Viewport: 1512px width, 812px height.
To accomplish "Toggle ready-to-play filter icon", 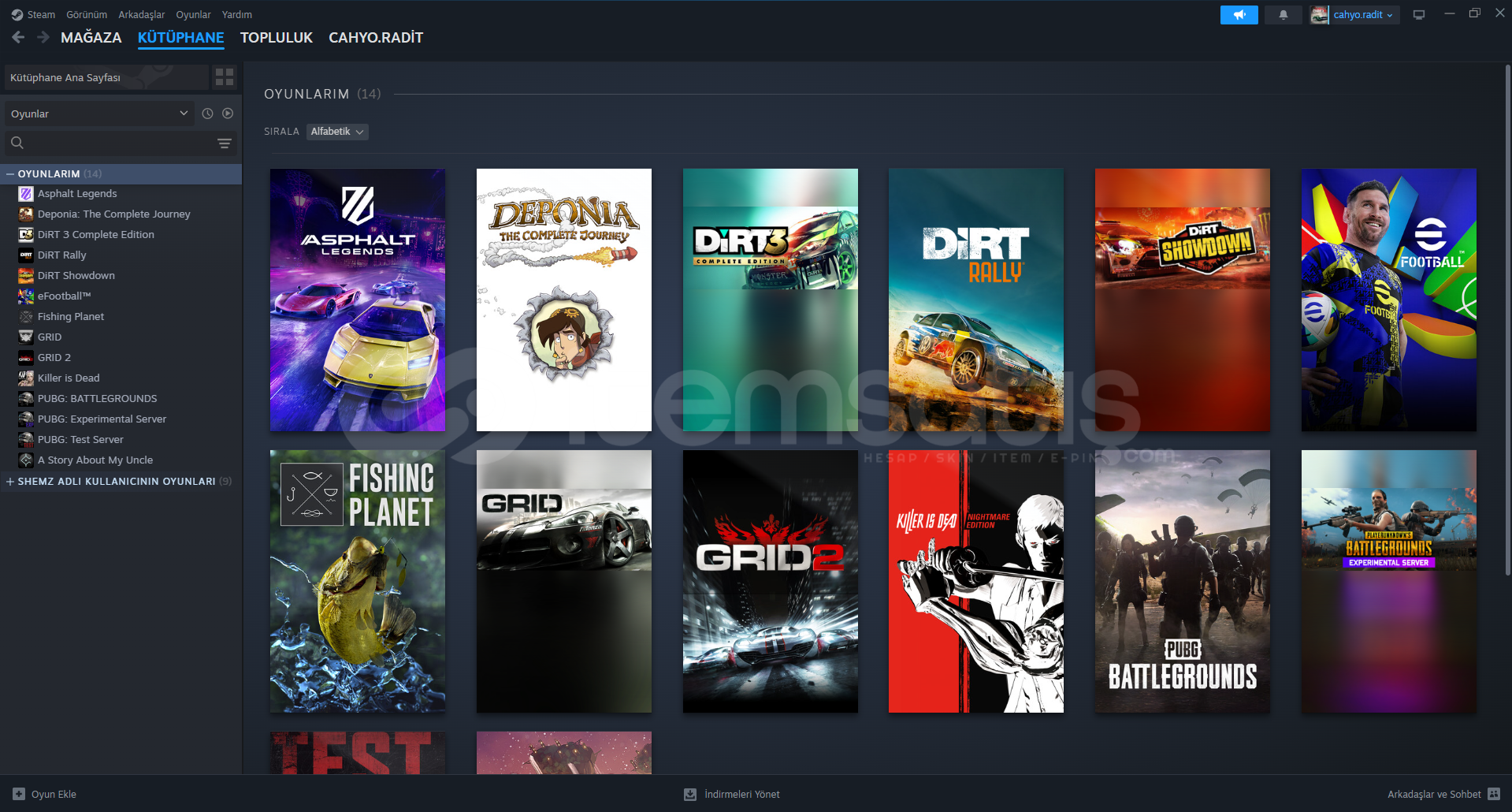I will point(228,114).
